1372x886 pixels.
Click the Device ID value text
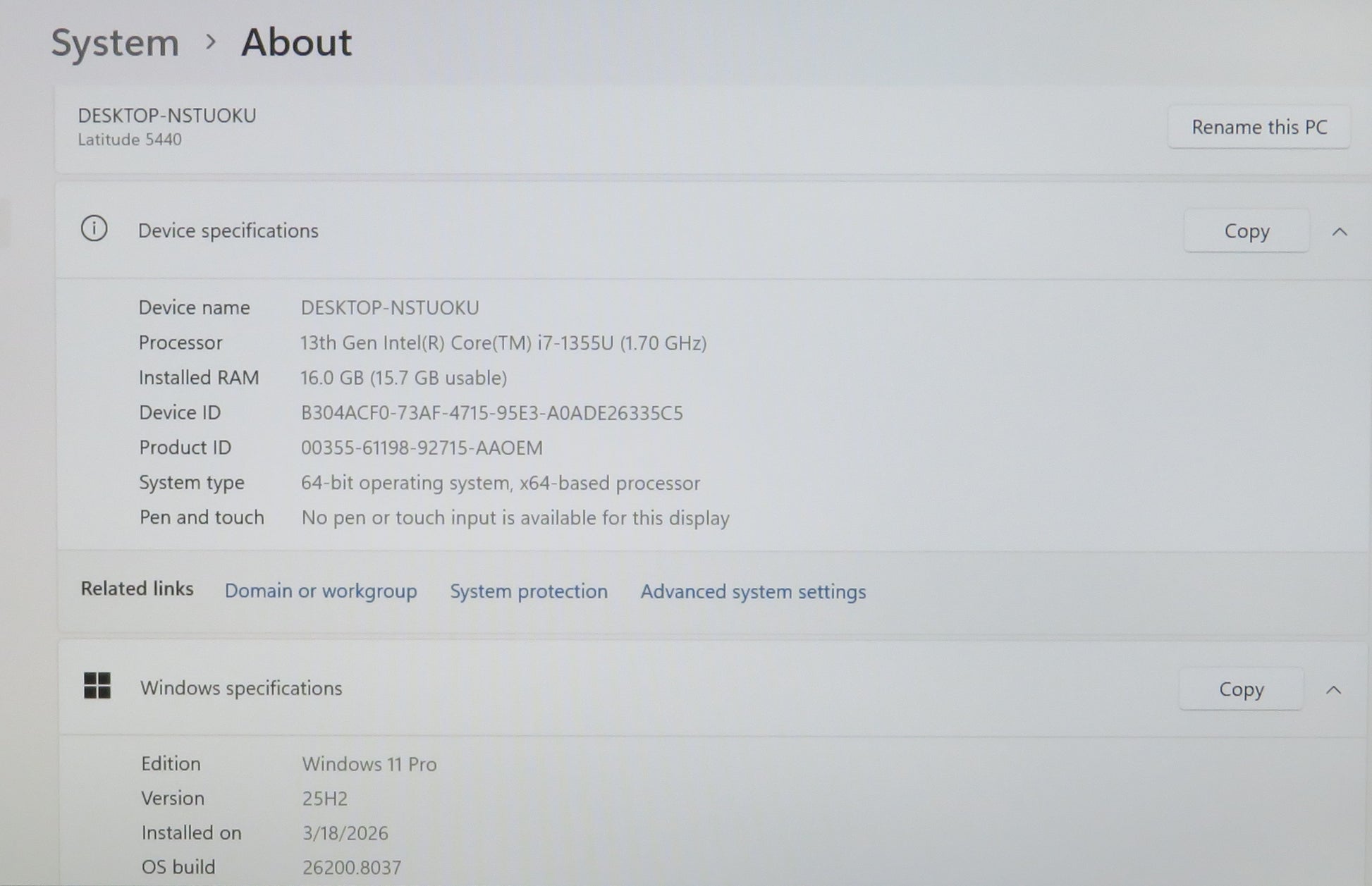pyautogui.click(x=491, y=413)
